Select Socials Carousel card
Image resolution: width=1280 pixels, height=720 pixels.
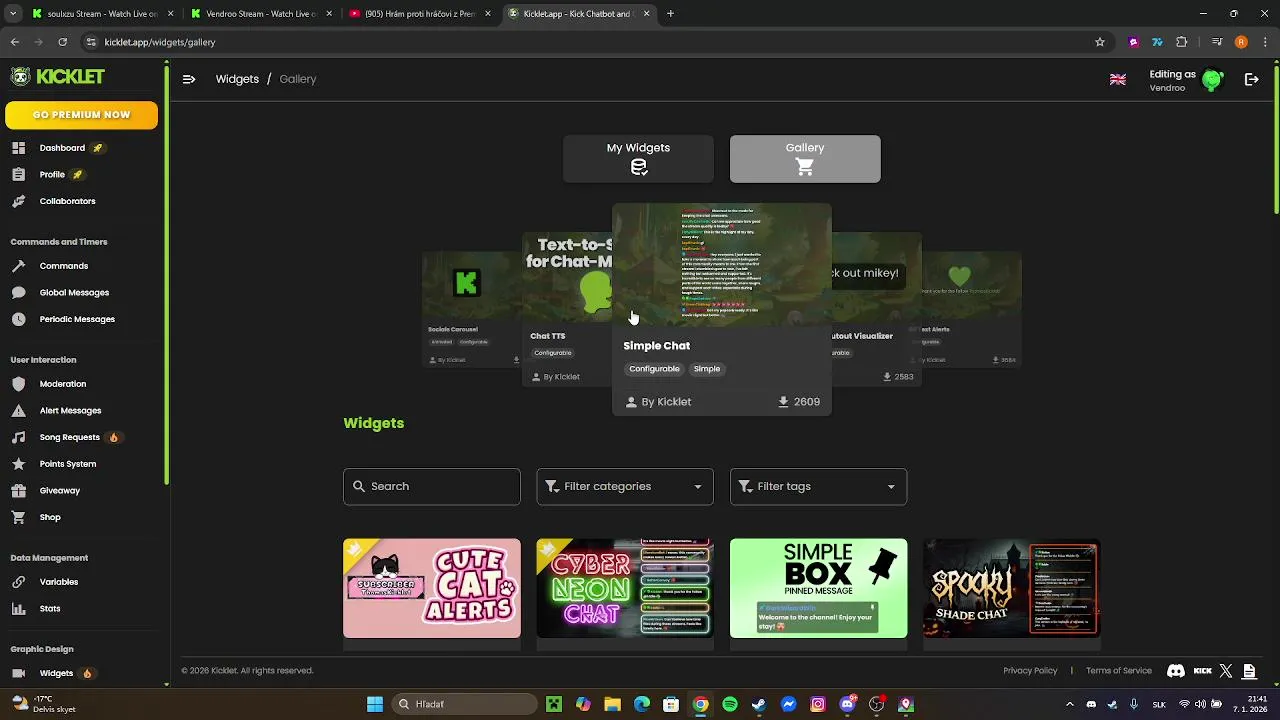(x=472, y=309)
